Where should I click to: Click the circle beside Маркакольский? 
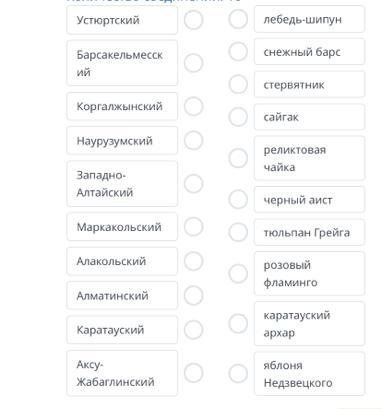coord(193,227)
